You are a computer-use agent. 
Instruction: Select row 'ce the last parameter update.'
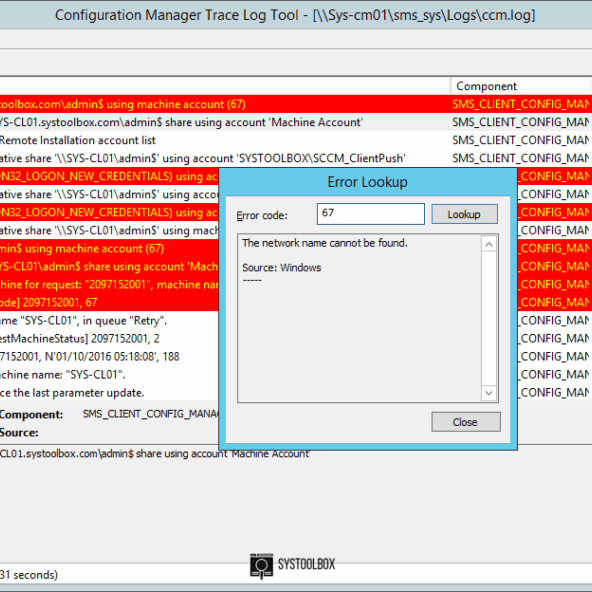pos(109,393)
